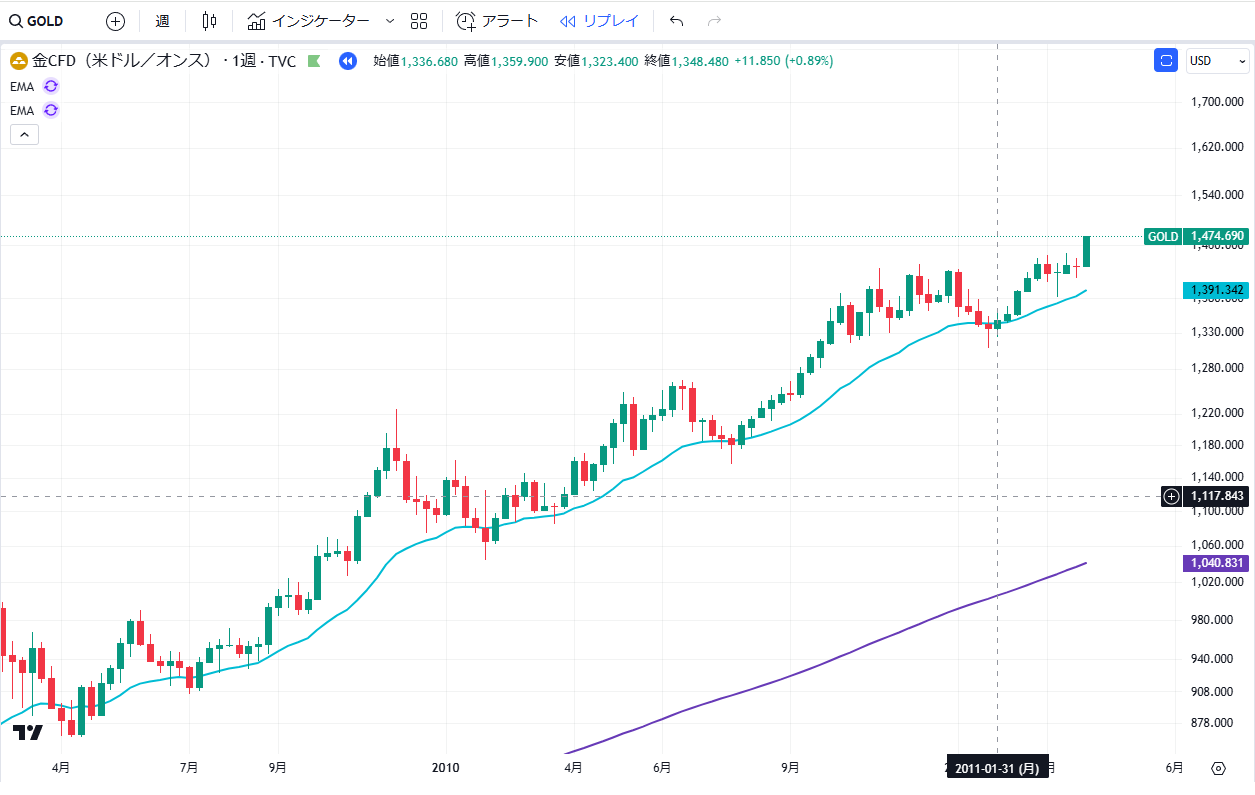This screenshot has height=795, width=1255.
Task: Collapse the indicator legend with chevron
Action: [x=24, y=134]
